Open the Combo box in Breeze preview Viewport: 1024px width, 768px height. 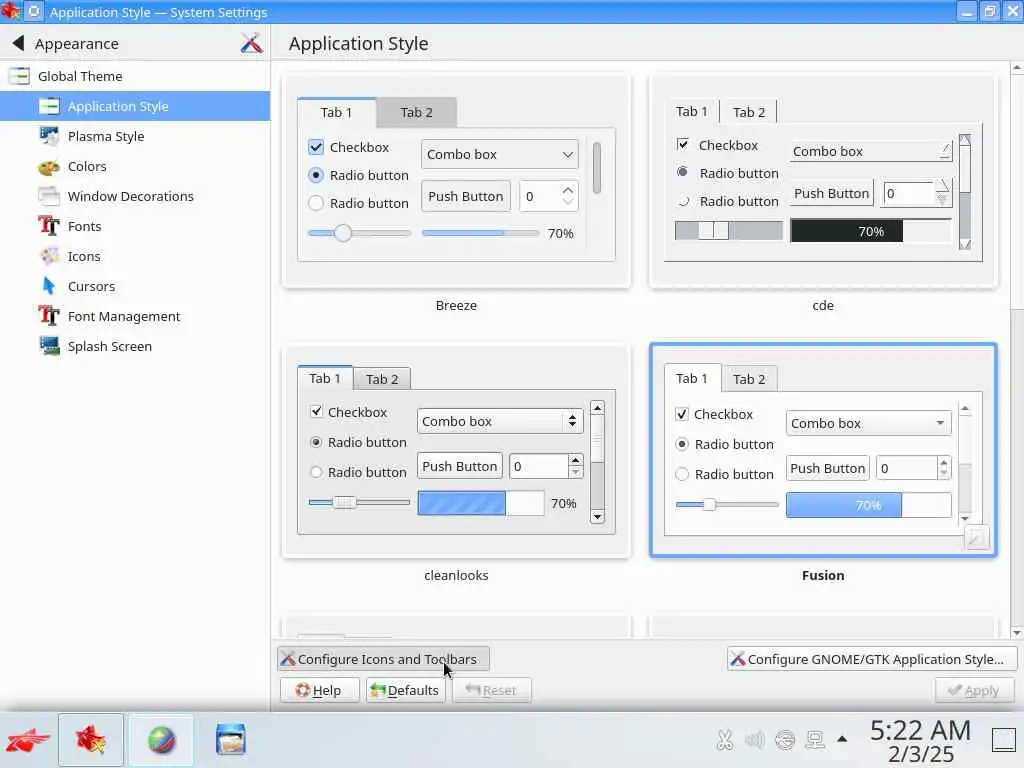click(500, 155)
